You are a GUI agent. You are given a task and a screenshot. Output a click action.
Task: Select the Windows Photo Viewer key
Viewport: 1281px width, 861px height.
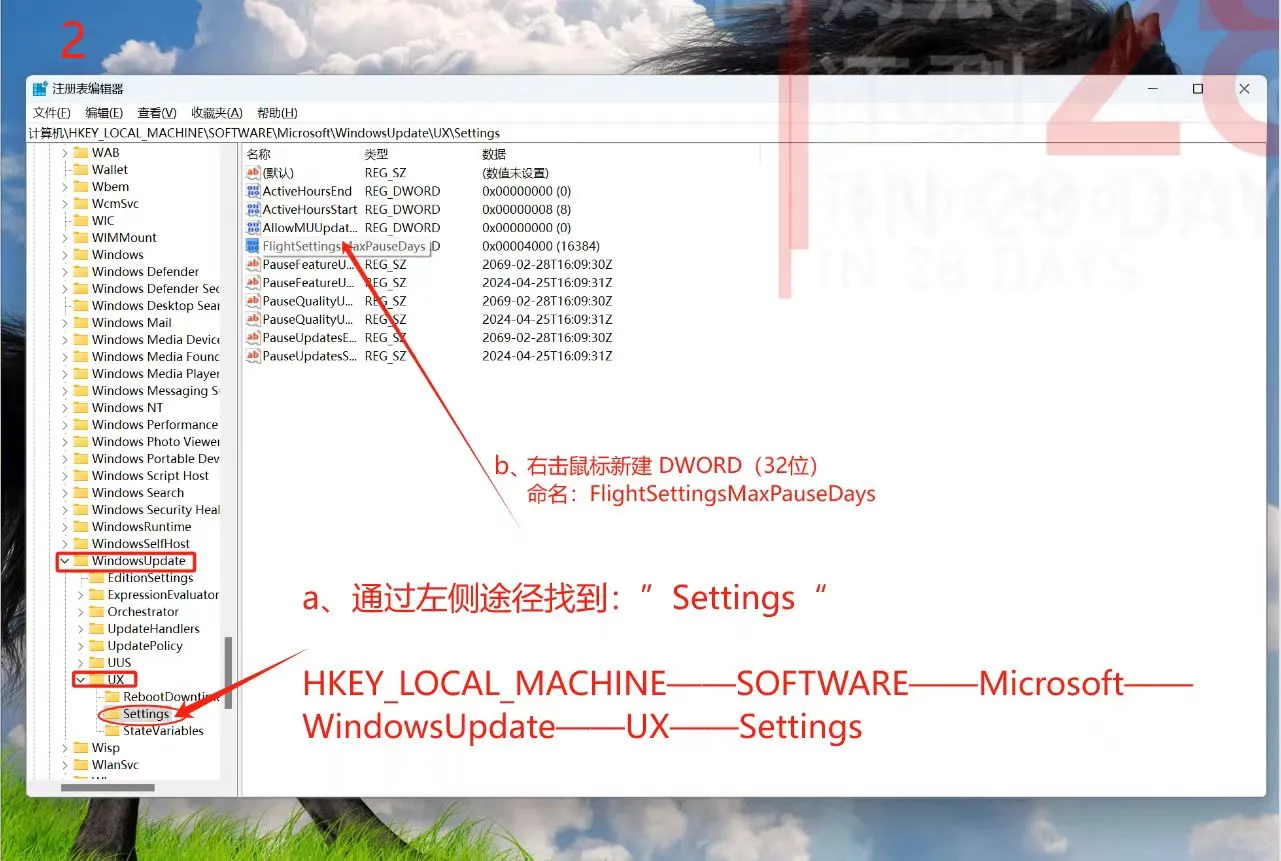tap(155, 442)
